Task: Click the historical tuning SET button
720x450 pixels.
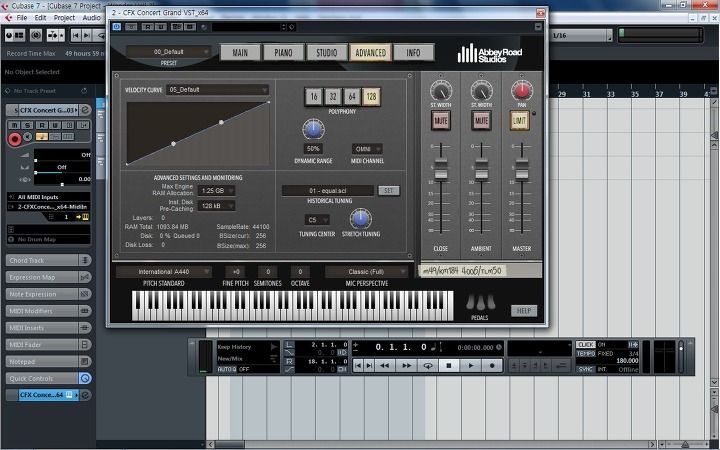Action: tap(388, 191)
